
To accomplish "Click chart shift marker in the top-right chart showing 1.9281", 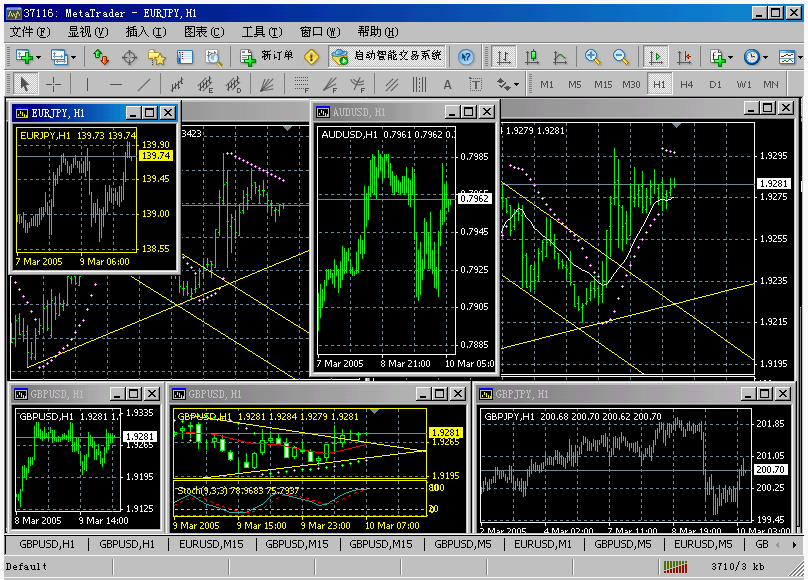I will (676, 125).
